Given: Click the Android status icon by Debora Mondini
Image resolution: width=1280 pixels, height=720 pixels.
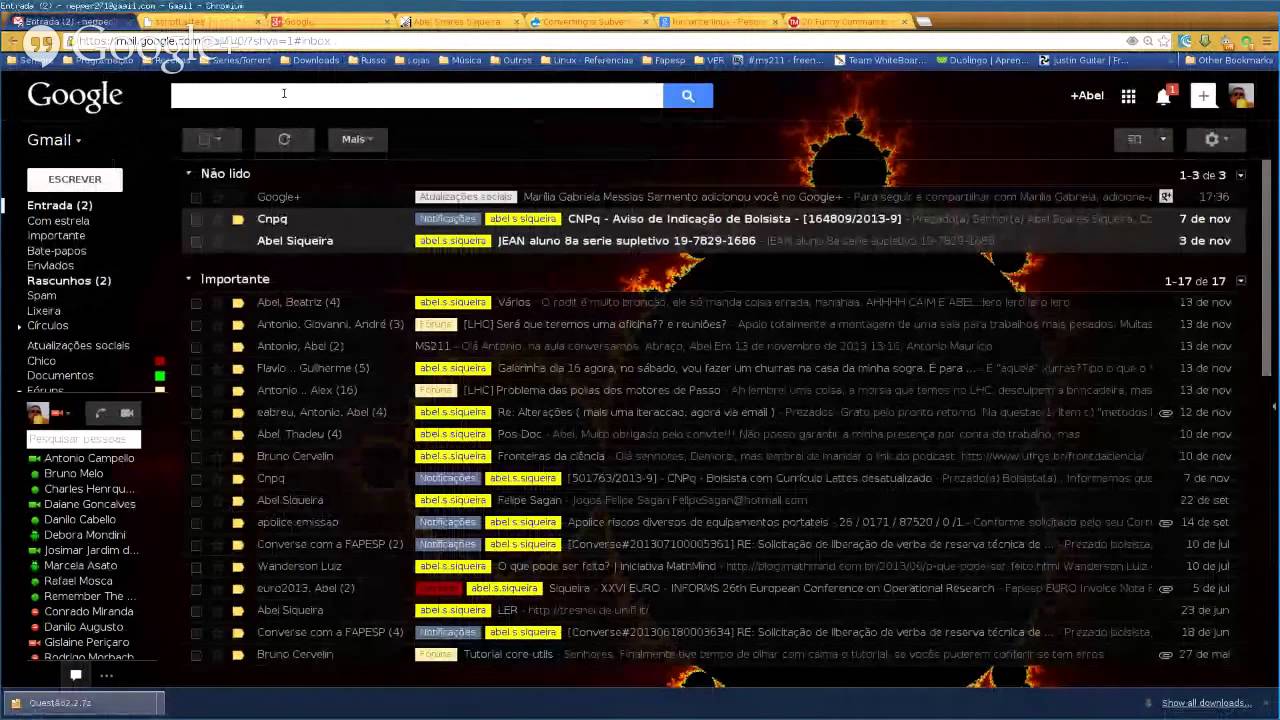Looking at the screenshot, I should (x=35, y=535).
